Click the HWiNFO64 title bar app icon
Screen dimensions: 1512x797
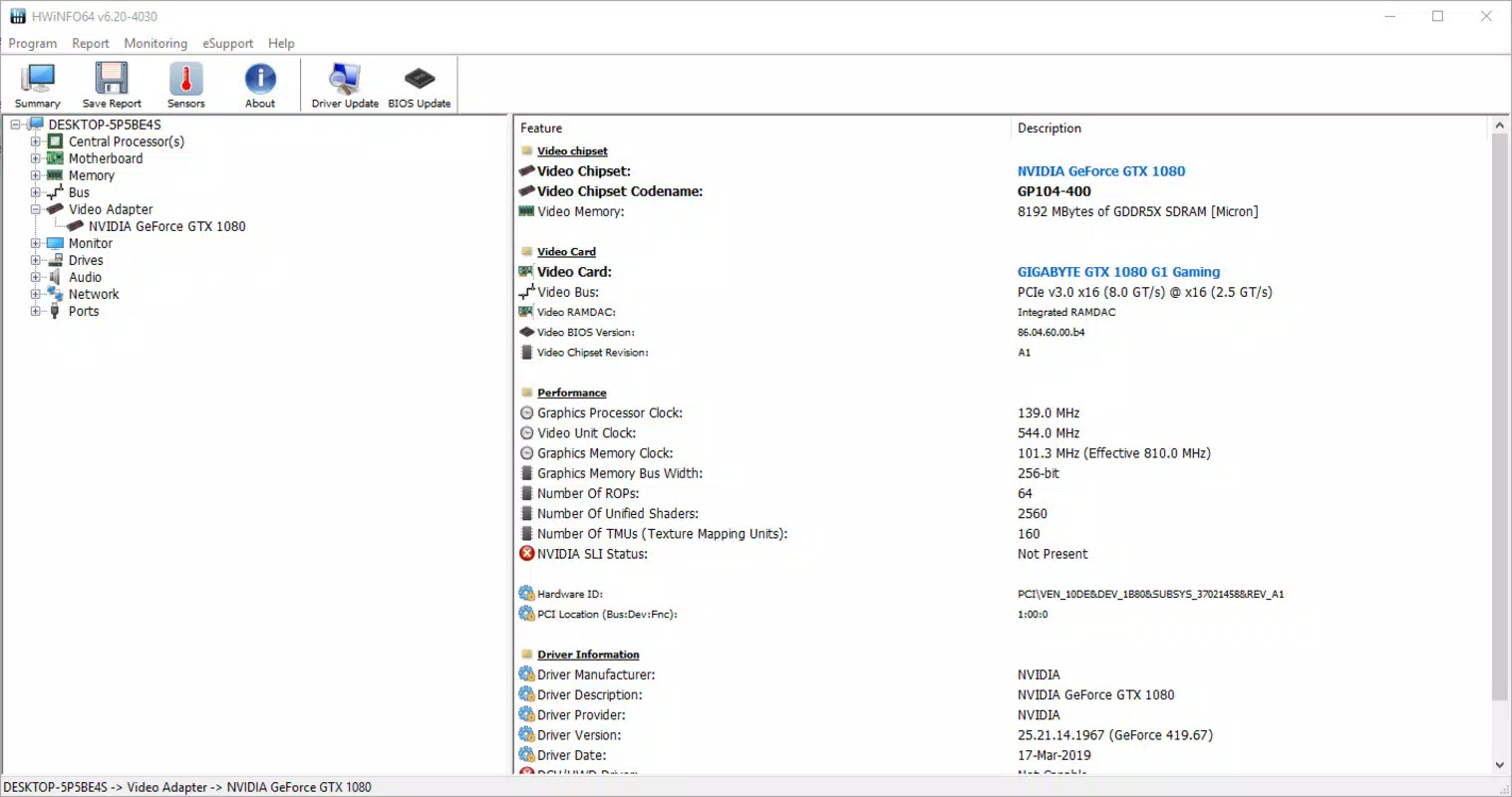tap(18, 16)
